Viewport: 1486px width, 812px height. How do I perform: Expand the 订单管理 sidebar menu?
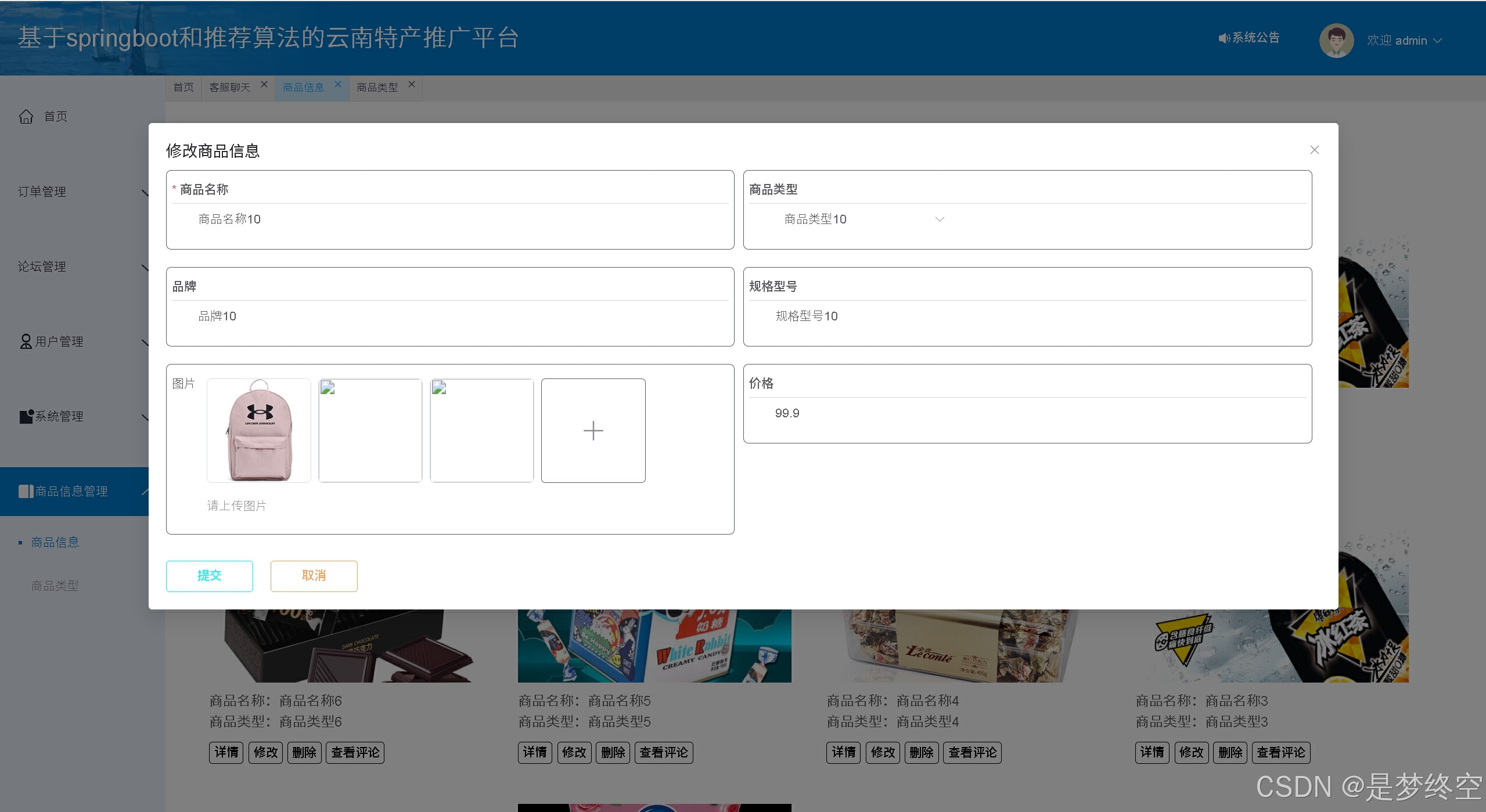[42, 192]
